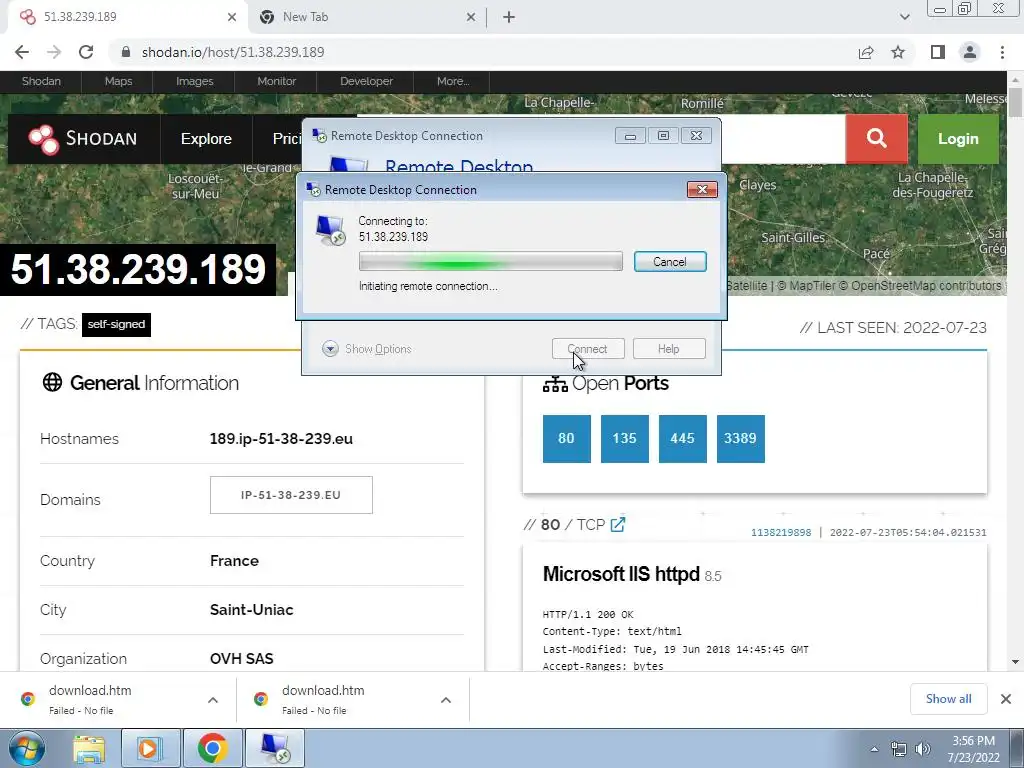Cancel the remote desktop connection attempt
The width and height of the screenshot is (1024, 768).
(670, 262)
